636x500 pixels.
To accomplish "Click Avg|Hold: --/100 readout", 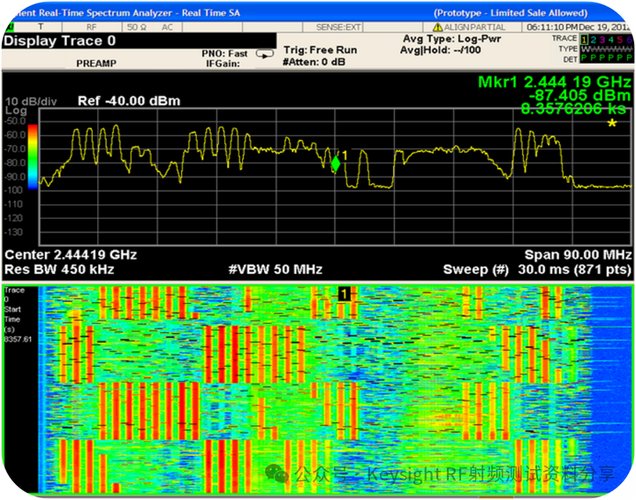I will (x=440, y=50).
